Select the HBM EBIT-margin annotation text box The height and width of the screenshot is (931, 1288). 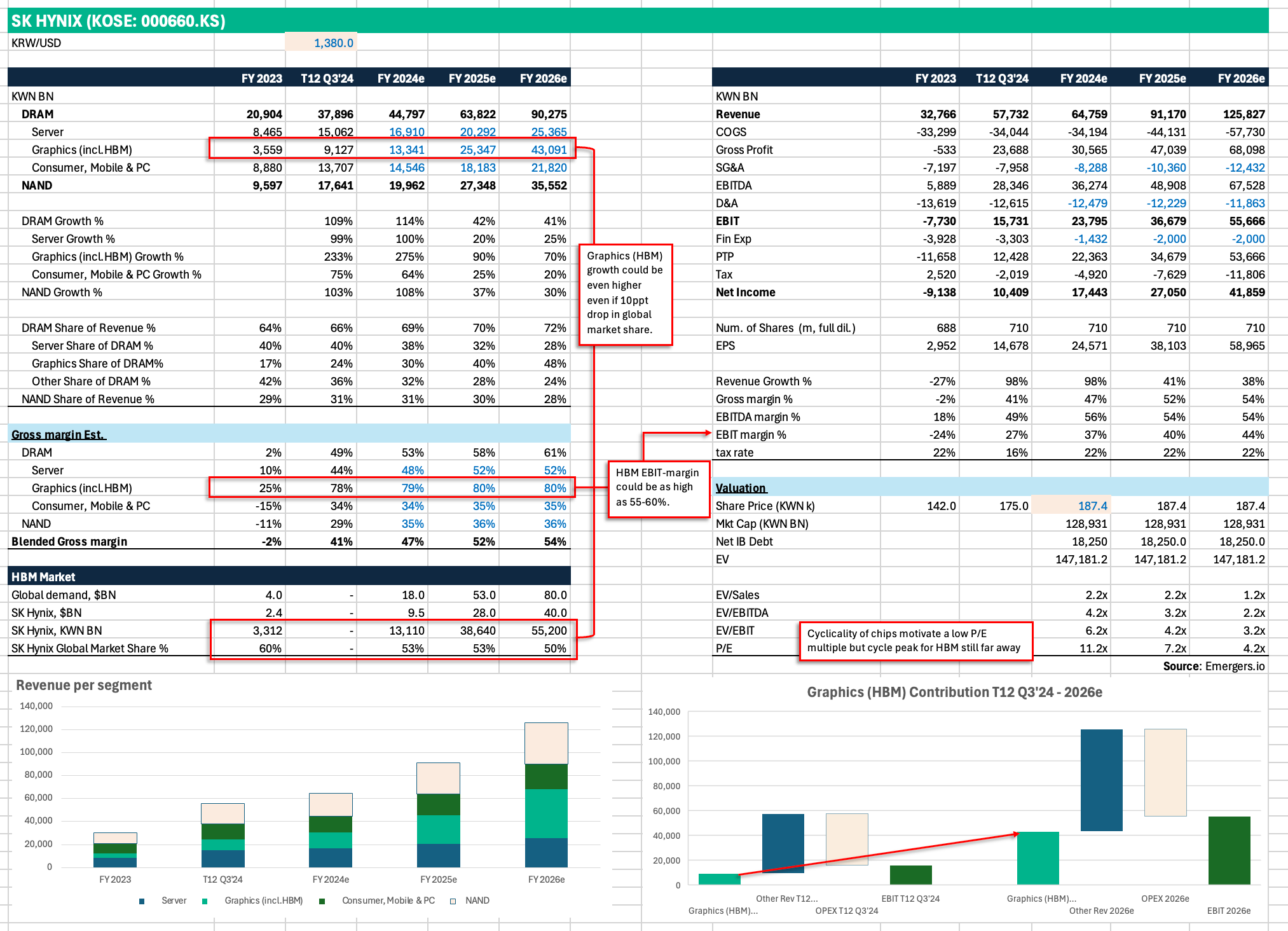tap(658, 488)
